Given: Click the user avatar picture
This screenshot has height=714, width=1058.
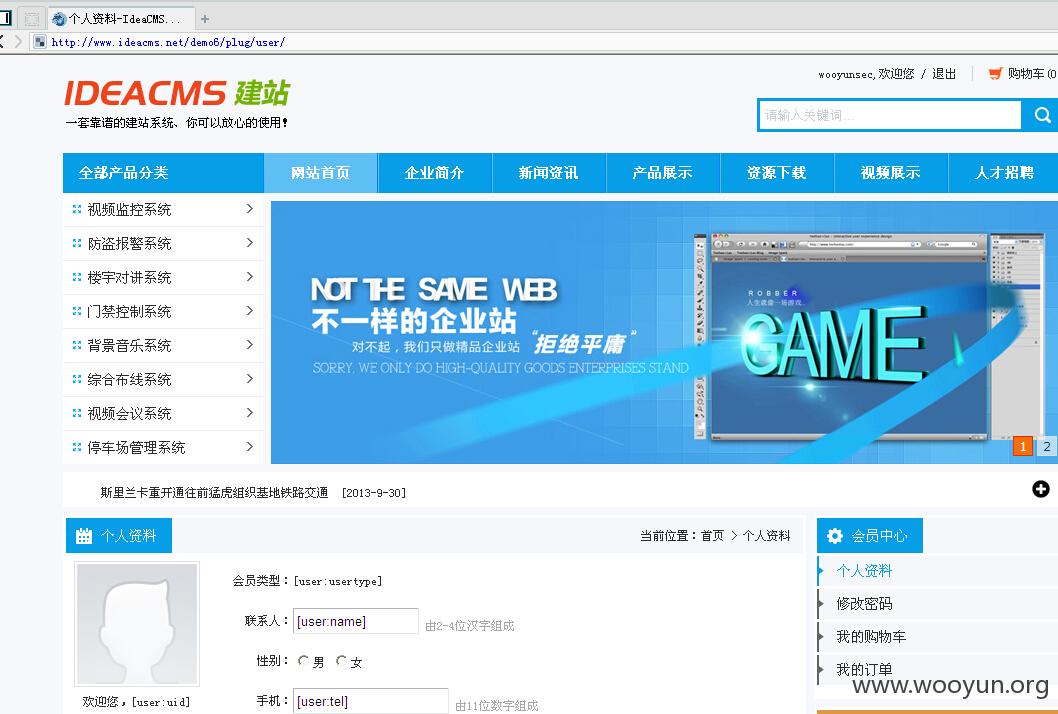Looking at the screenshot, I should click(x=137, y=624).
